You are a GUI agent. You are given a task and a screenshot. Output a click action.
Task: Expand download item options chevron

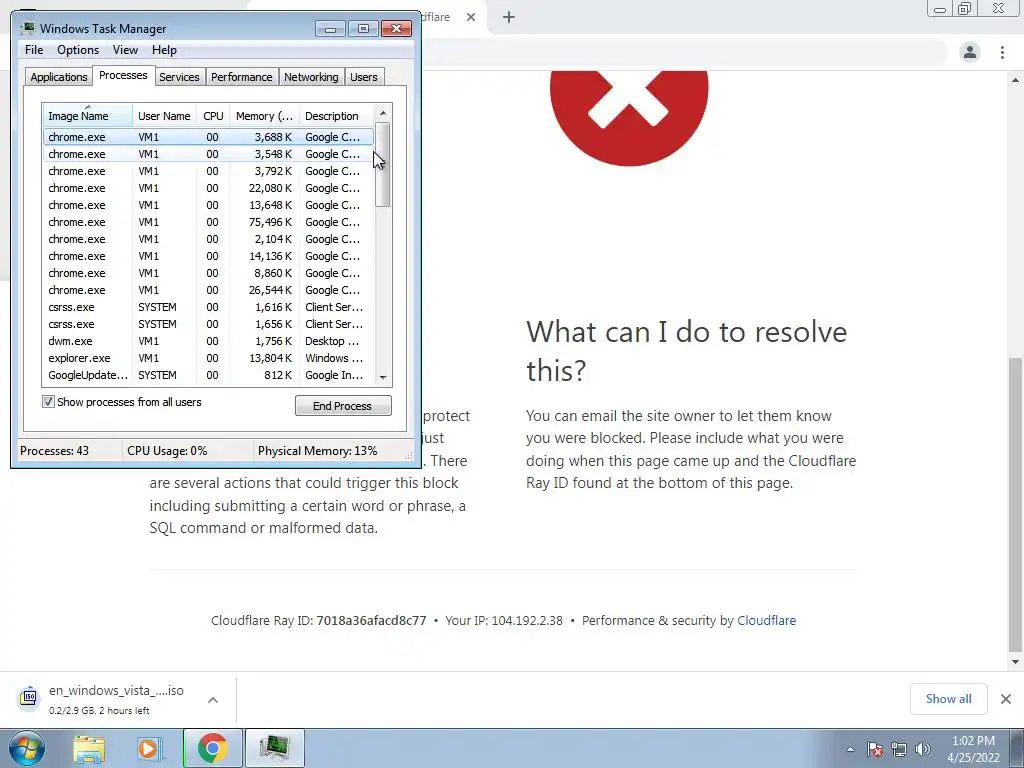[212, 699]
